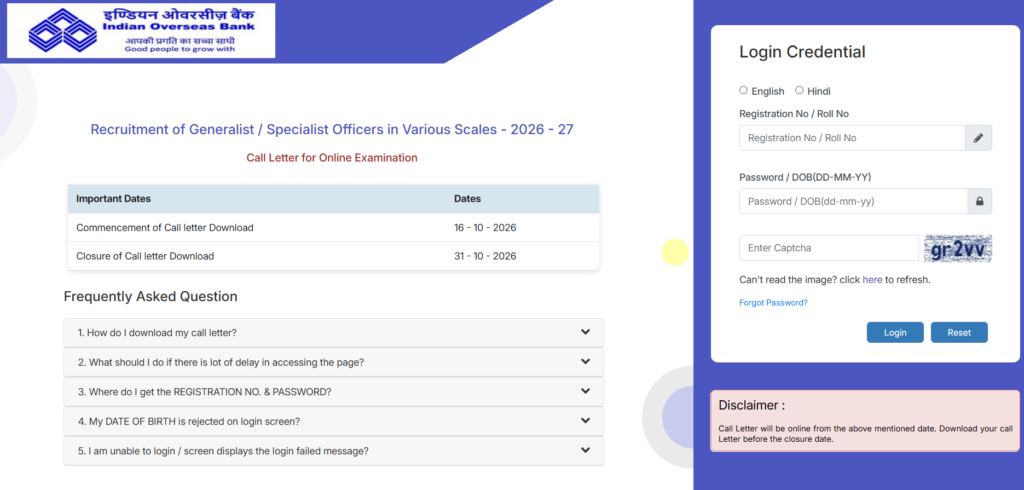The height and width of the screenshot is (490, 1024).
Task: Click the 'Login Credential' heading
Action: (x=803, y=52)
